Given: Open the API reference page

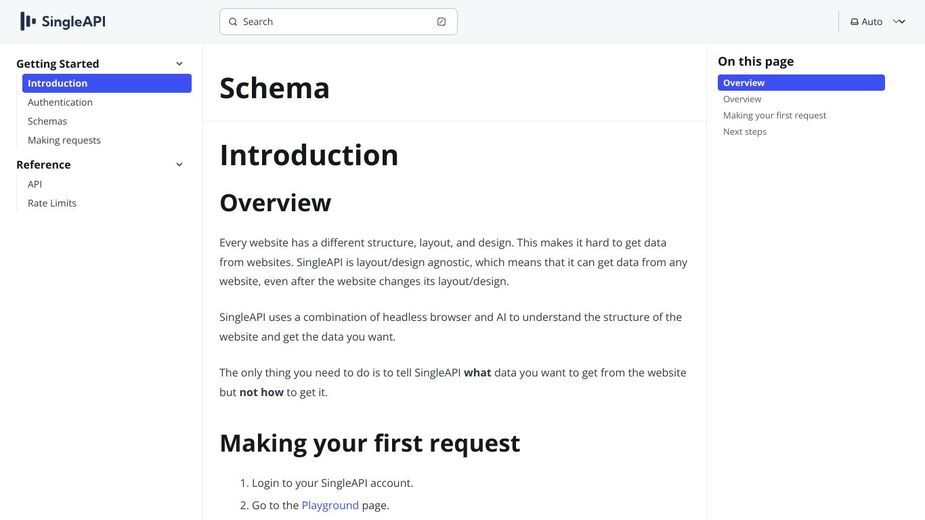Looking at the screenshot, I should (35, 184).
